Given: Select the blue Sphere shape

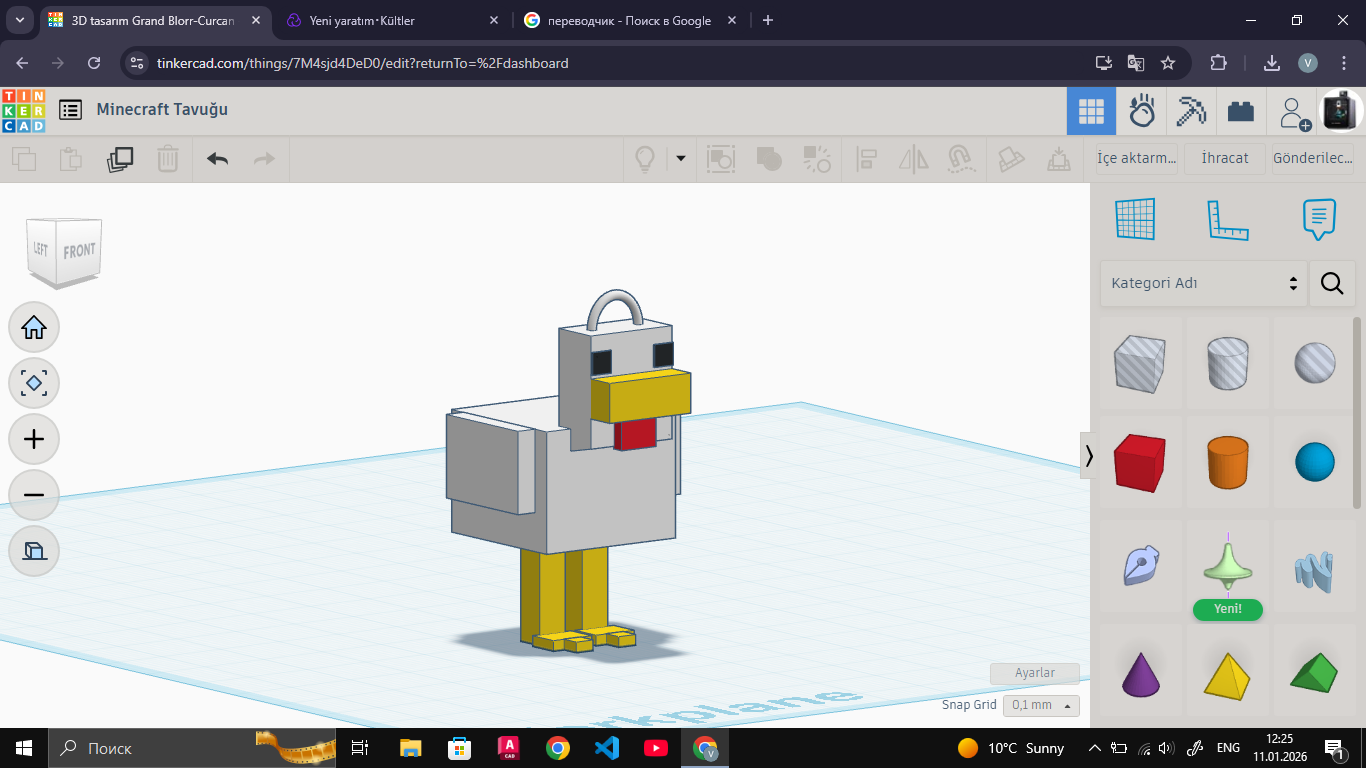Looking at the screenshot, I should 1315,462.
